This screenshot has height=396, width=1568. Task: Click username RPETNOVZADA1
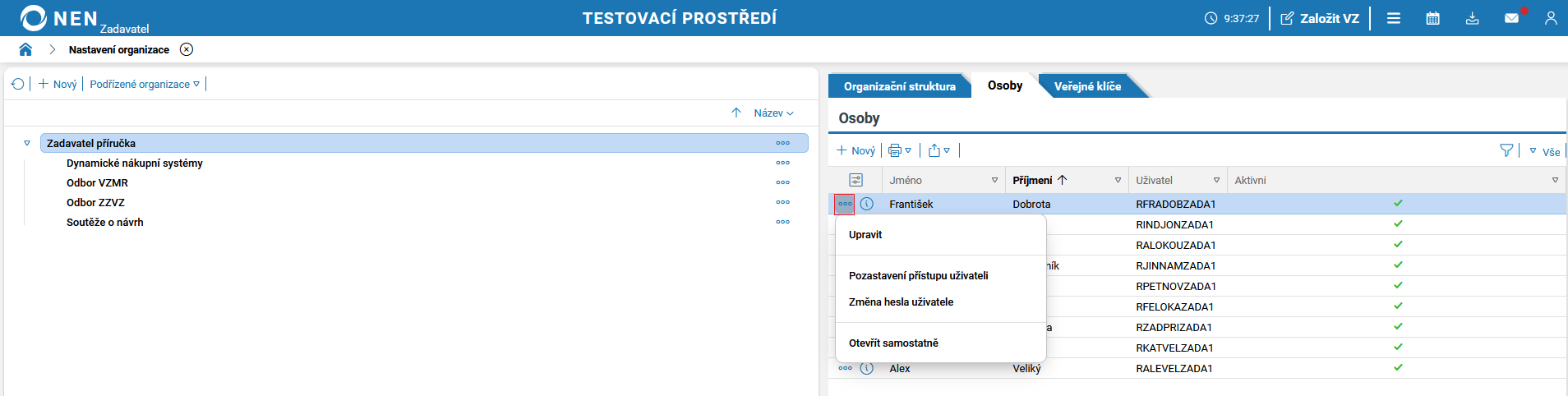pos(1176,286)
